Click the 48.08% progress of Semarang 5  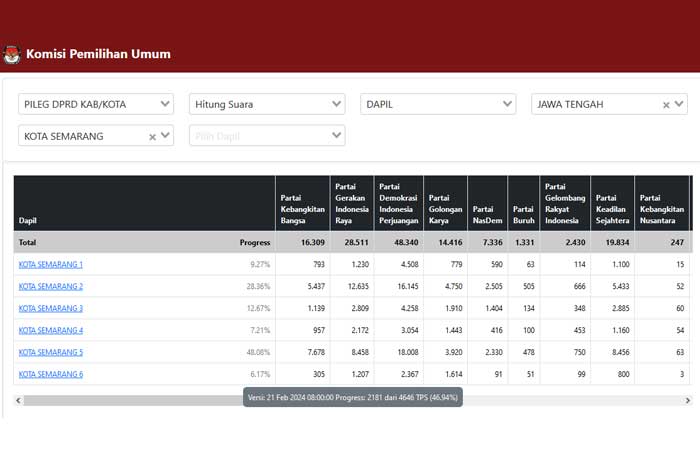[258, 352]
